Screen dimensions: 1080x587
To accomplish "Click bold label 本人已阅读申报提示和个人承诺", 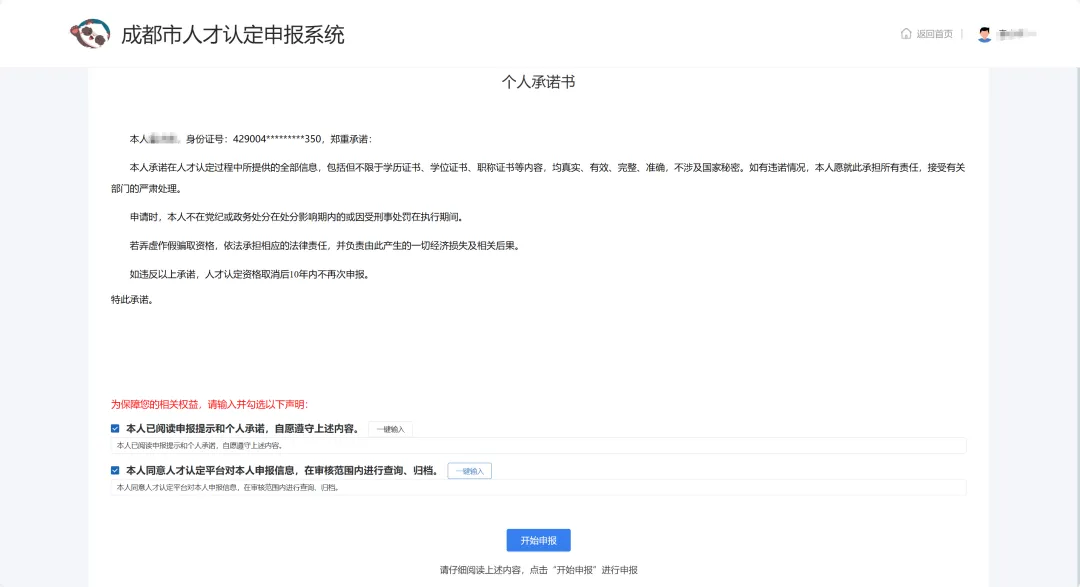I will [244, 429].
